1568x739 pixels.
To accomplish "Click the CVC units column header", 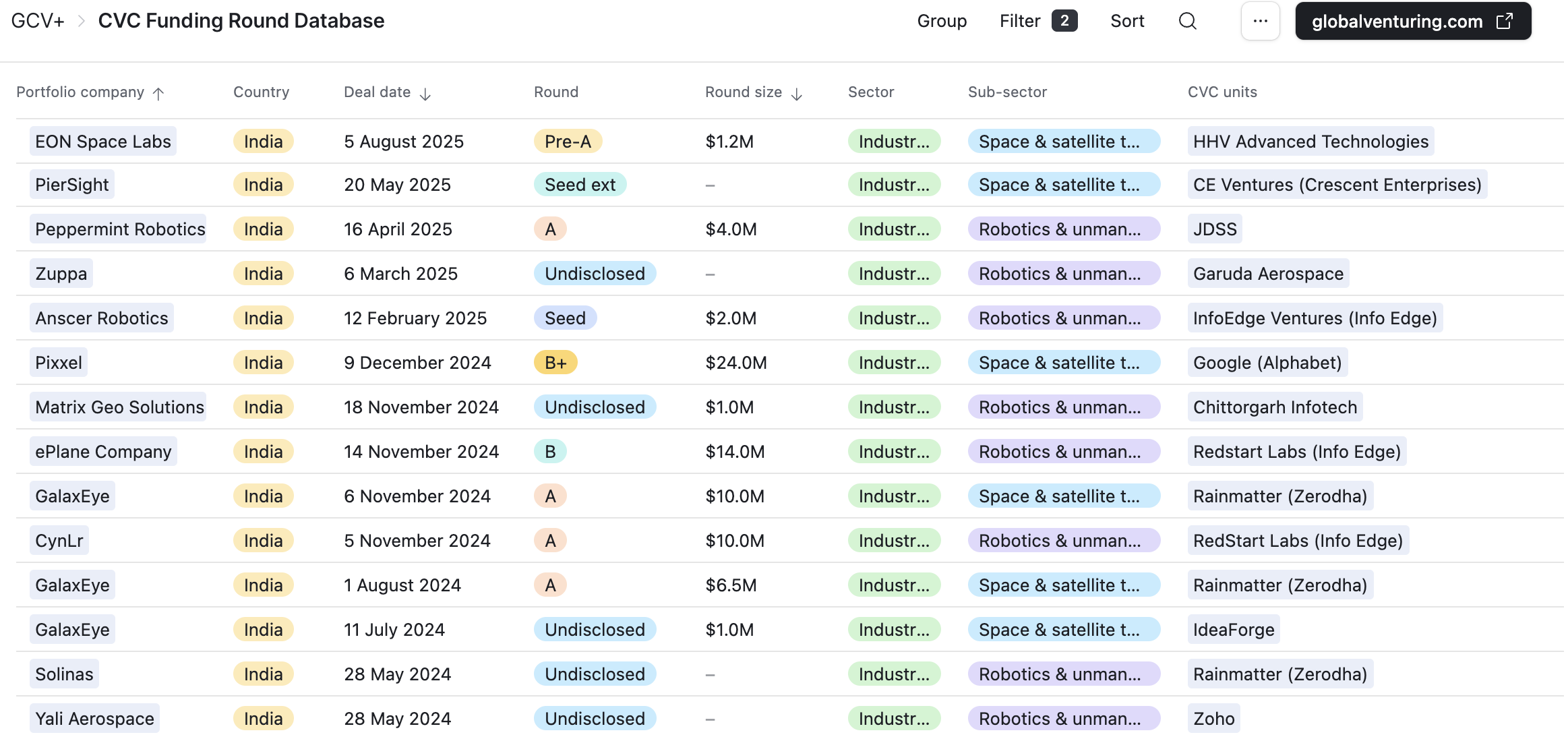I will (x=1222, y=92).
